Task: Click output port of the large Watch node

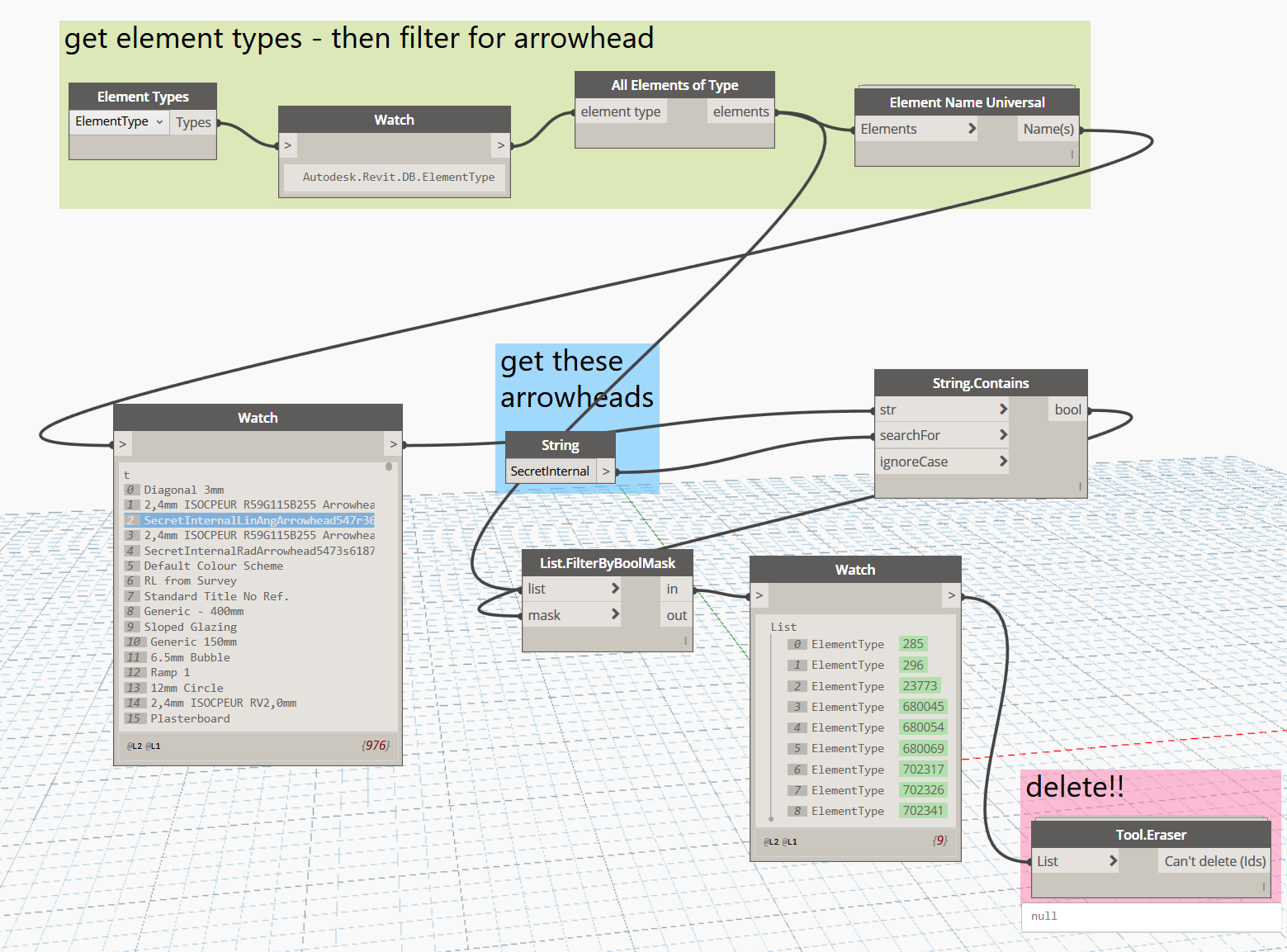Action: [393, 444]
